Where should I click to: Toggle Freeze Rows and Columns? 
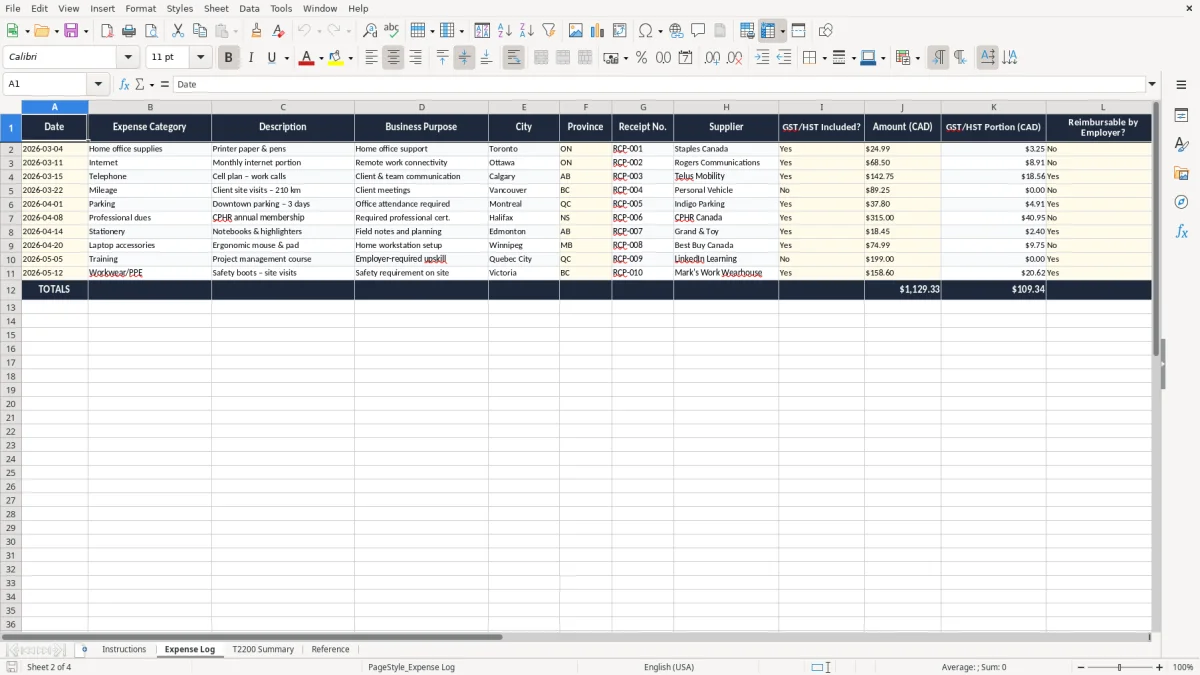click(768, 31)
